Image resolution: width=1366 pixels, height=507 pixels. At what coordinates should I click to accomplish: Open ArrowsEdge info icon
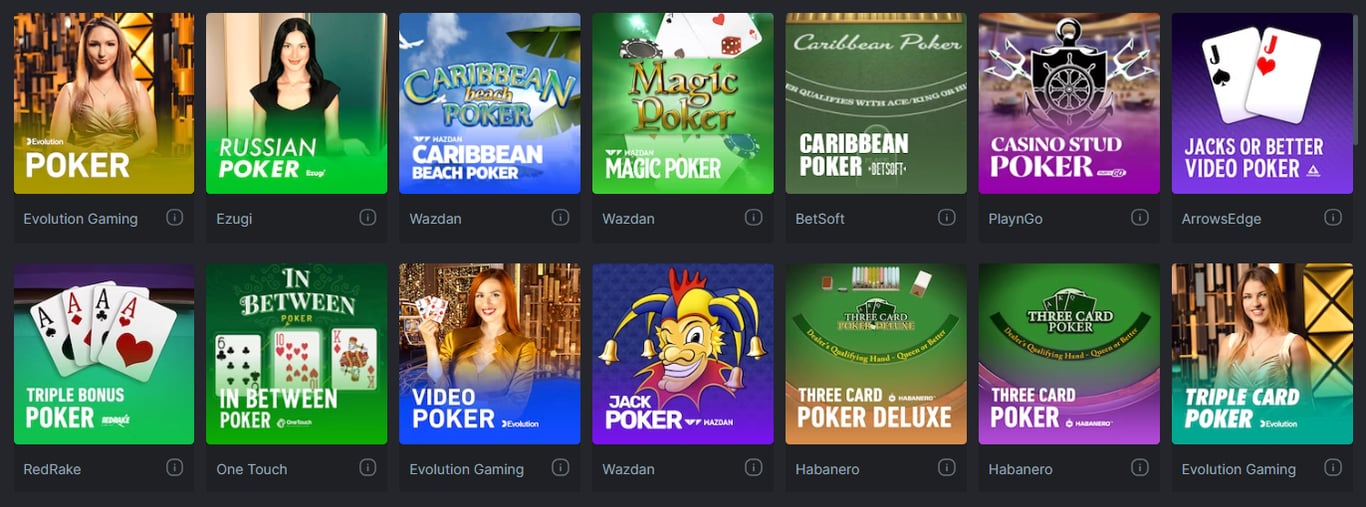(1333, 217)
